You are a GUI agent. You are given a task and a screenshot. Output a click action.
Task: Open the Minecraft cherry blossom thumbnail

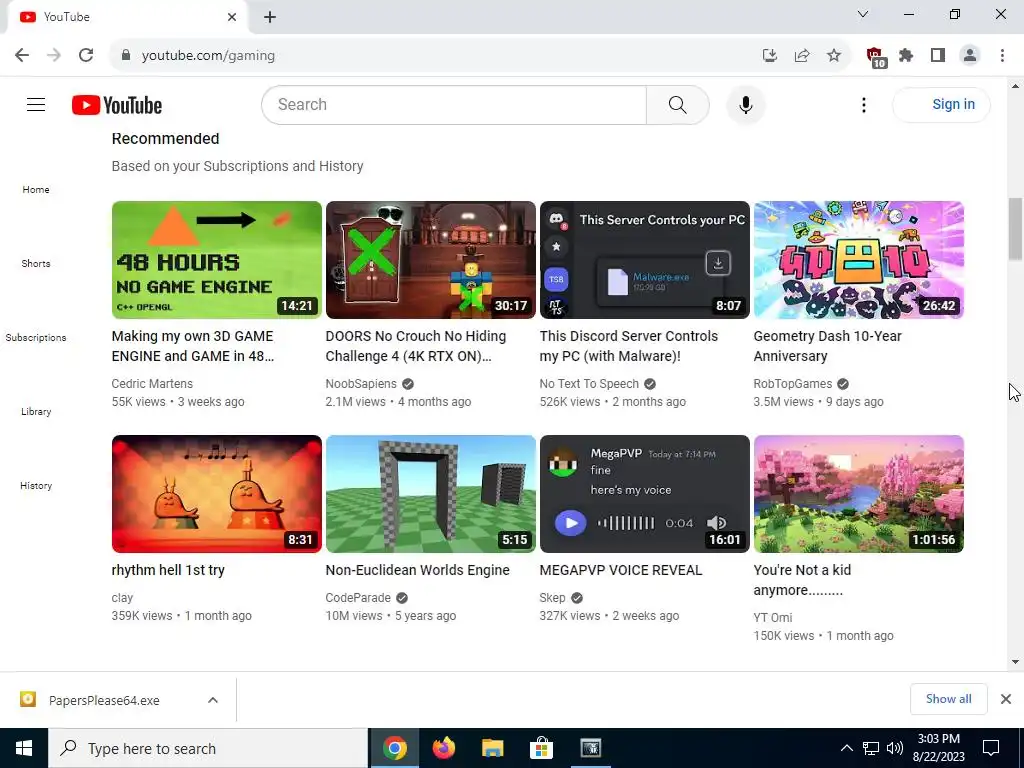tap(859, 494)
